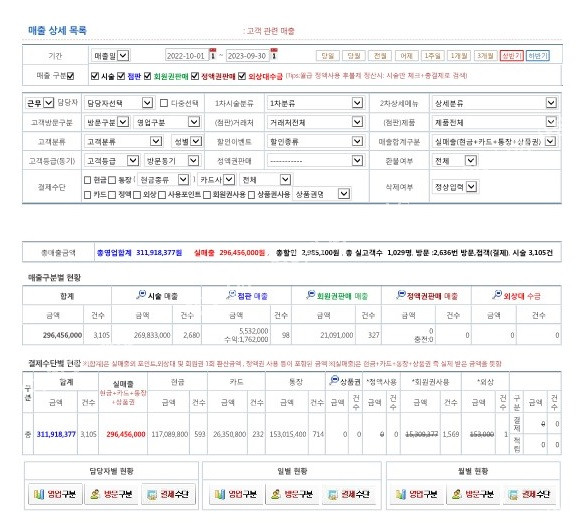Expand the 할인종류 dropdown
Screen dimensions: 587x532
tap(315, 141)
